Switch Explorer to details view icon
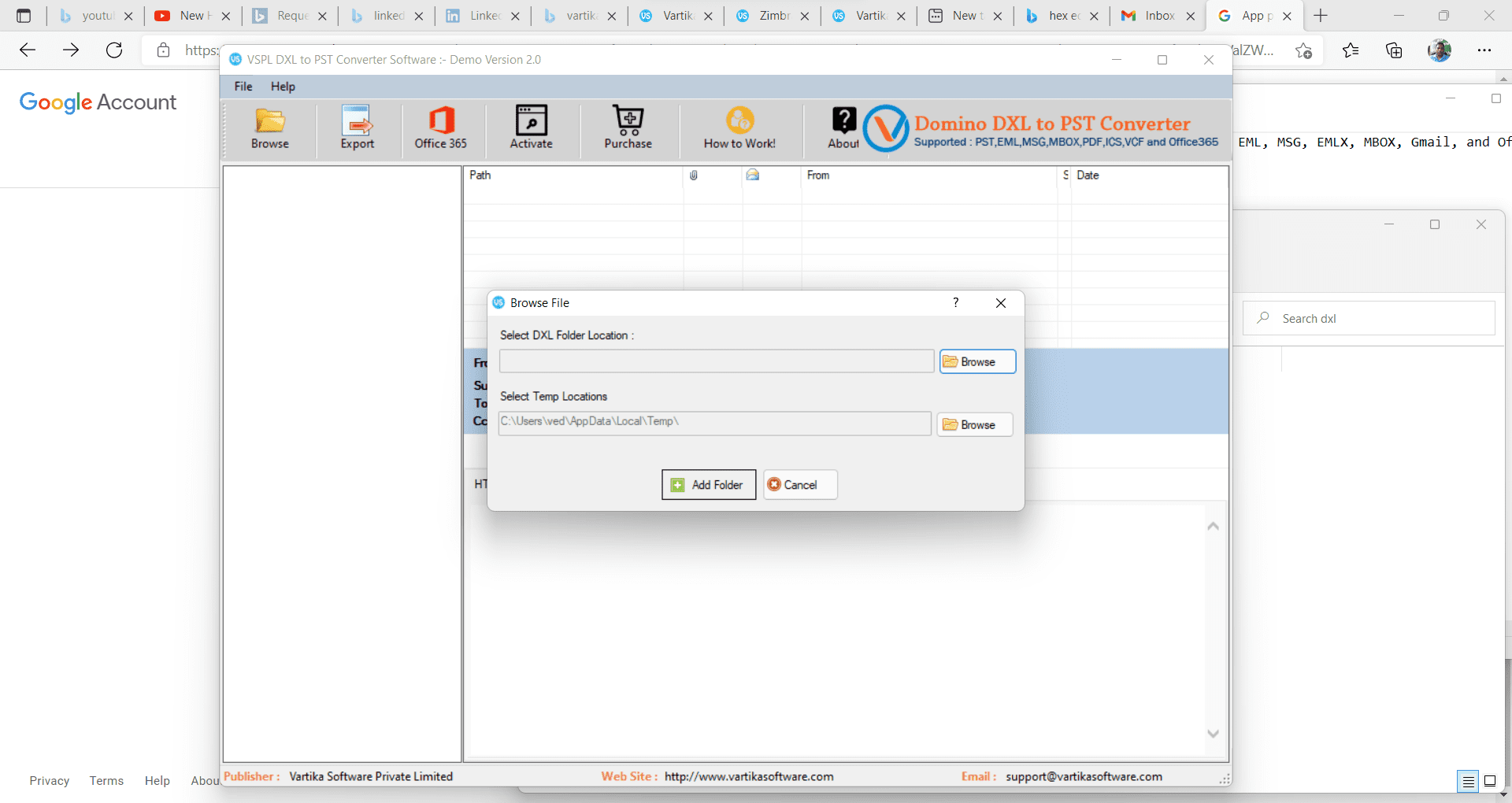1512x803 pixels. tap(1468, 781)
